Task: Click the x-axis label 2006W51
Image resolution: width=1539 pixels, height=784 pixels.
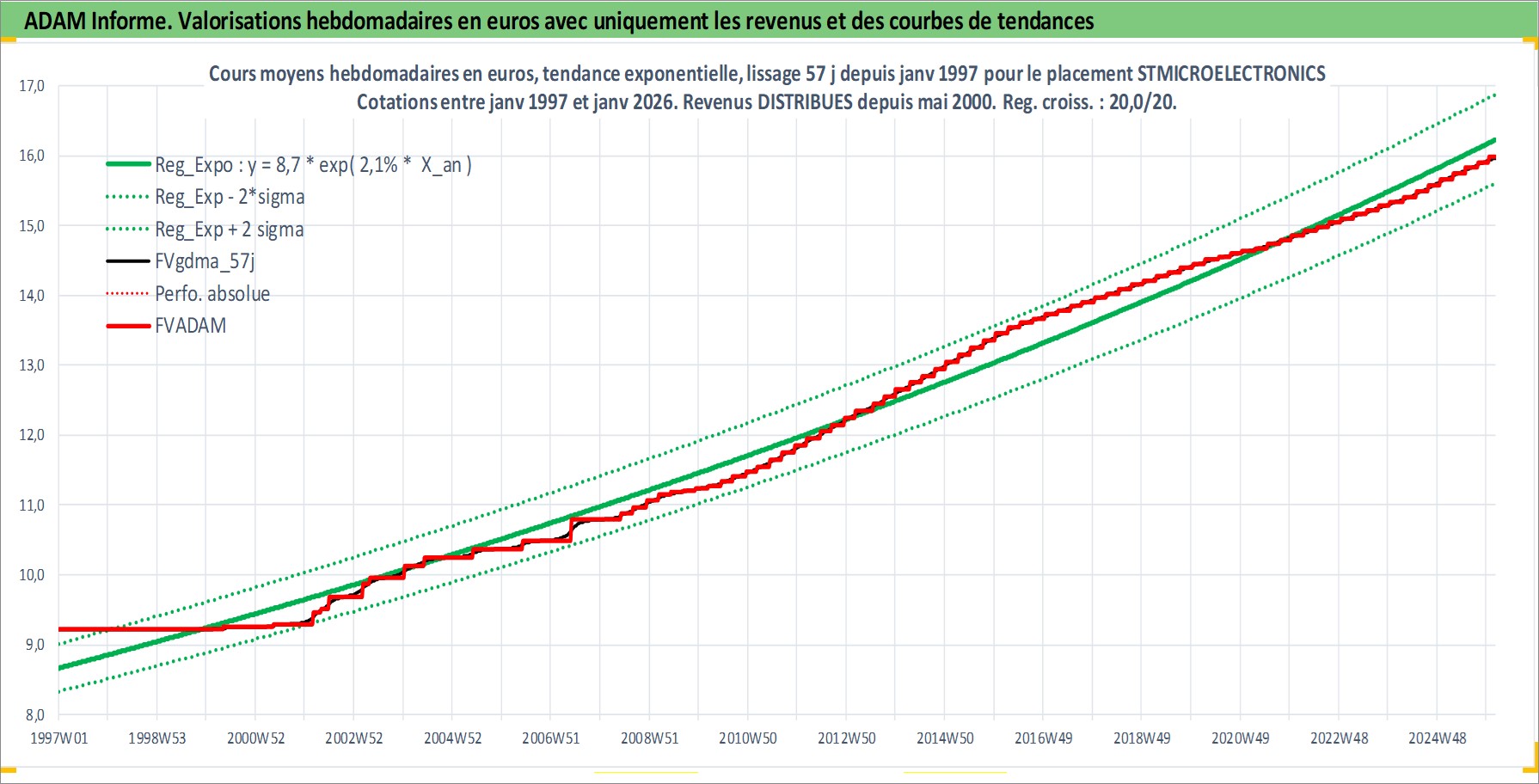Action: pos(551,738)
